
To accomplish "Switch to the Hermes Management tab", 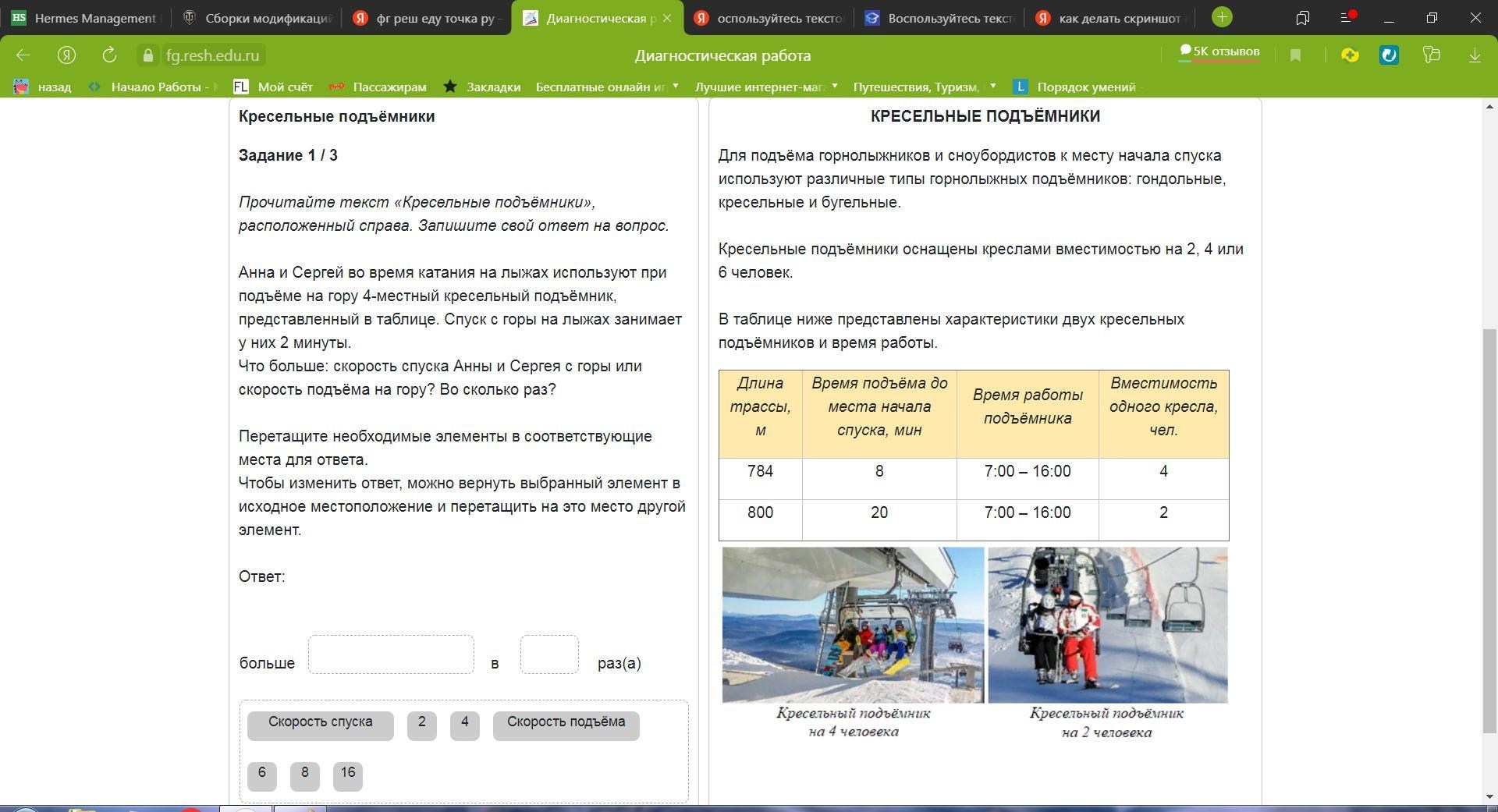I will (84, 18).
